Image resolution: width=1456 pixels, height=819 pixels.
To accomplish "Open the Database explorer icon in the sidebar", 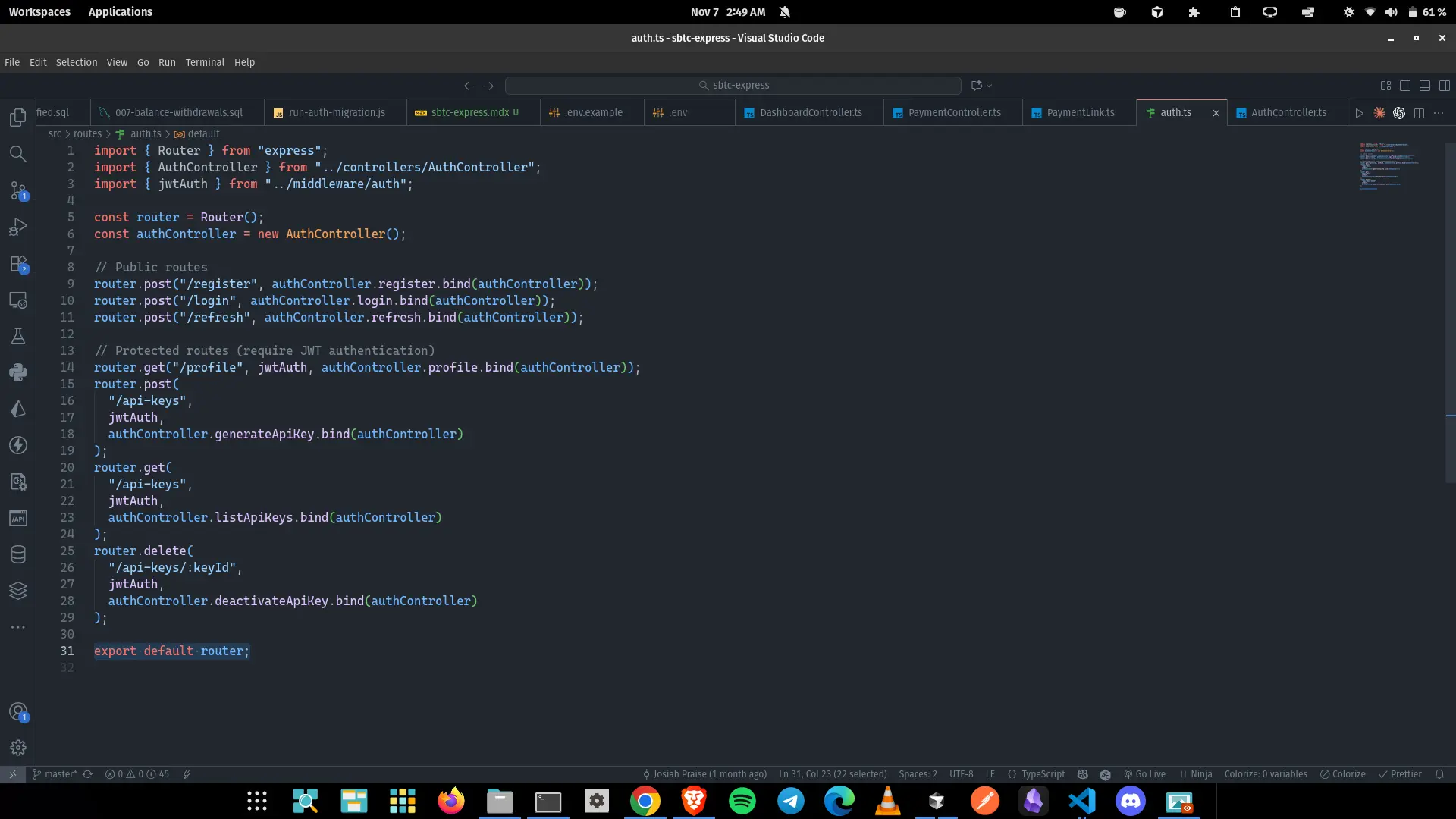I will (18, 554).
